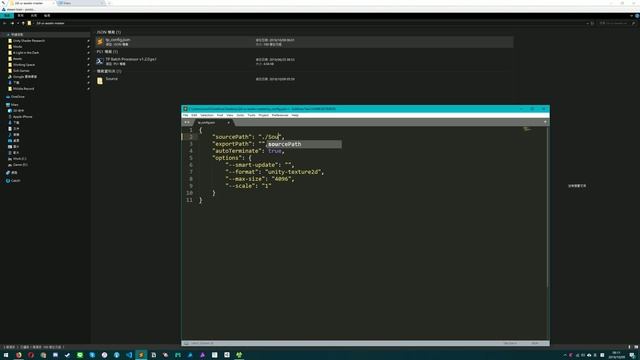
Task: Open the Edit menu in Sublime Text
Action: pos(194,116)
